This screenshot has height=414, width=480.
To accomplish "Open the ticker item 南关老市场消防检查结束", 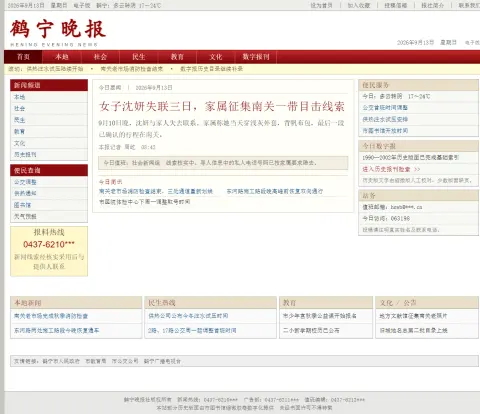I will [132, 69].
